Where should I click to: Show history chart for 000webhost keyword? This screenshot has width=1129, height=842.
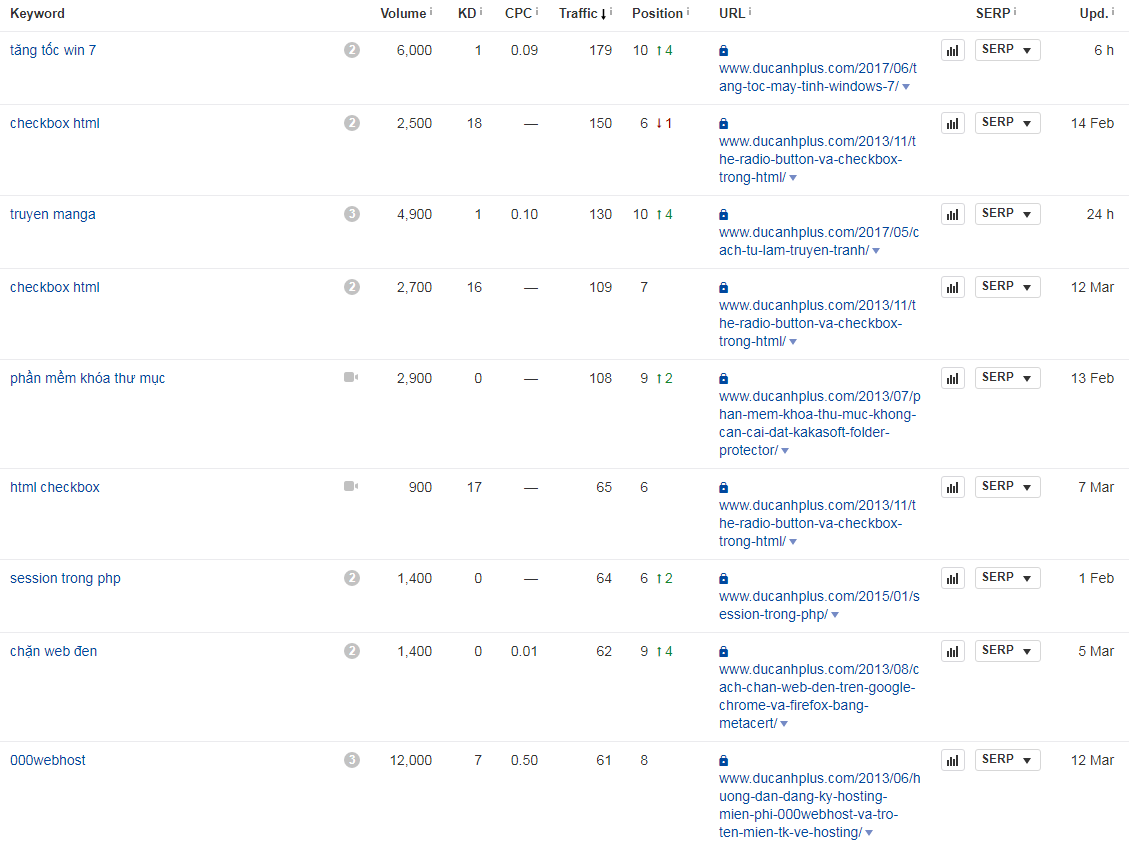pos(952,760)
